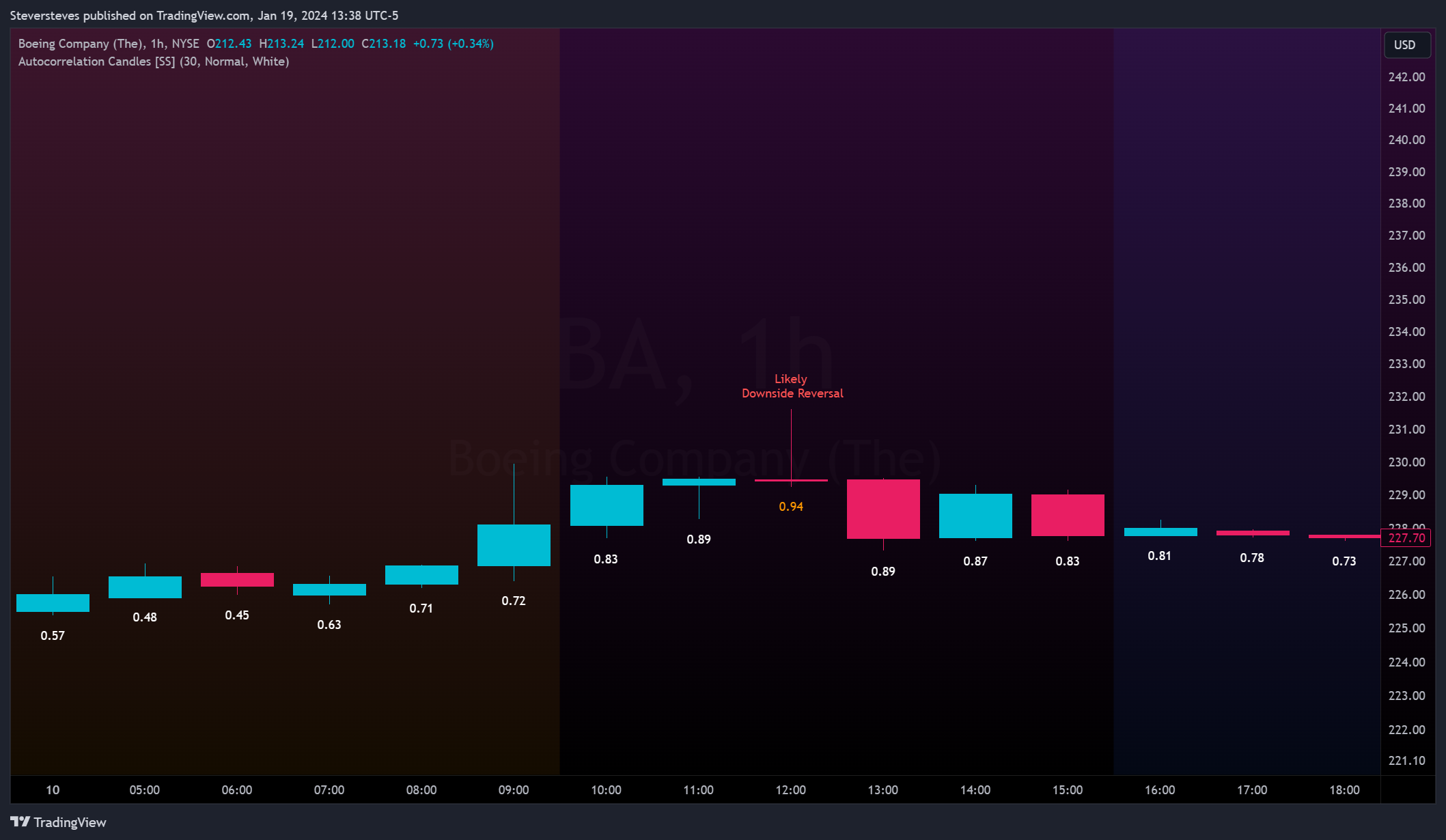Click the 09:00 candle body
The height and width of the screenshot is (840, 1446).
click(x=514, y=545)
